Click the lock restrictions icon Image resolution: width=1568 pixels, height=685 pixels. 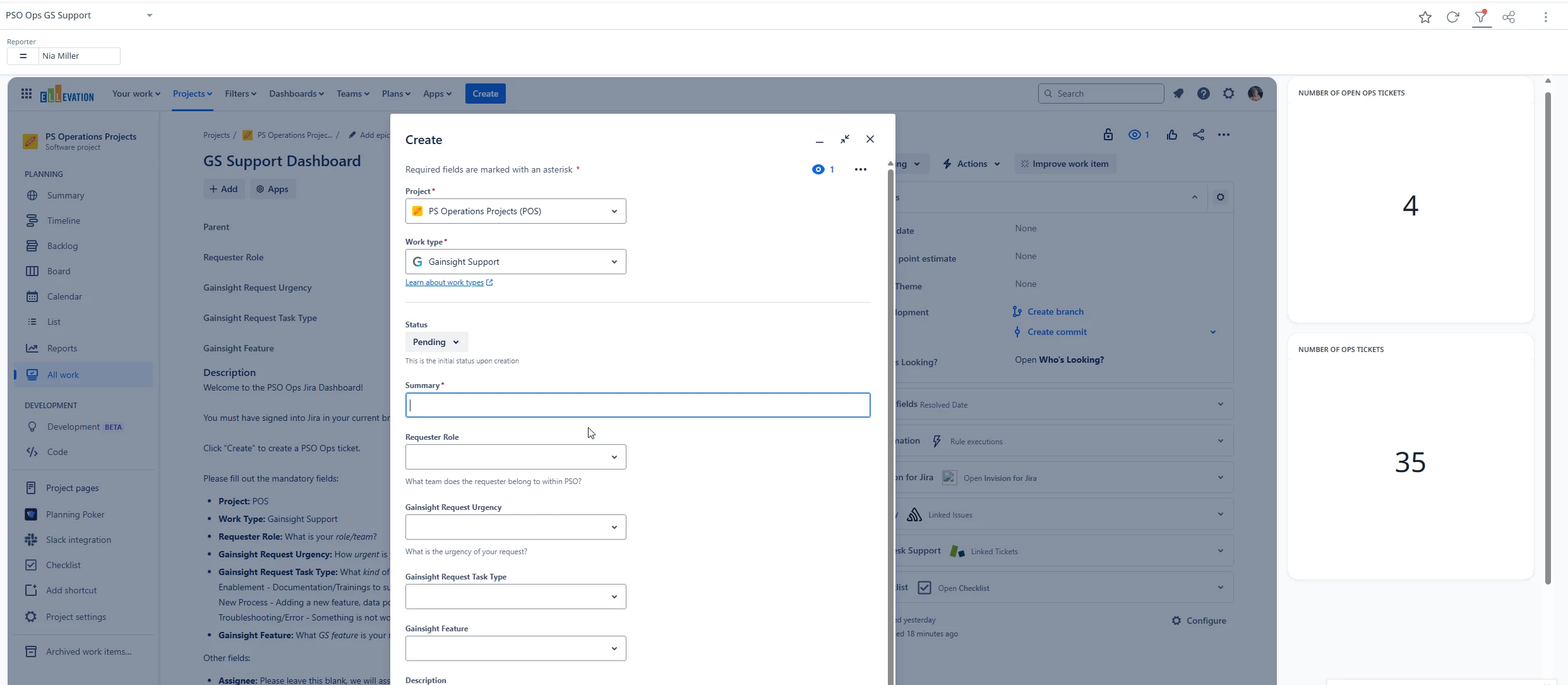point(1108,135)
